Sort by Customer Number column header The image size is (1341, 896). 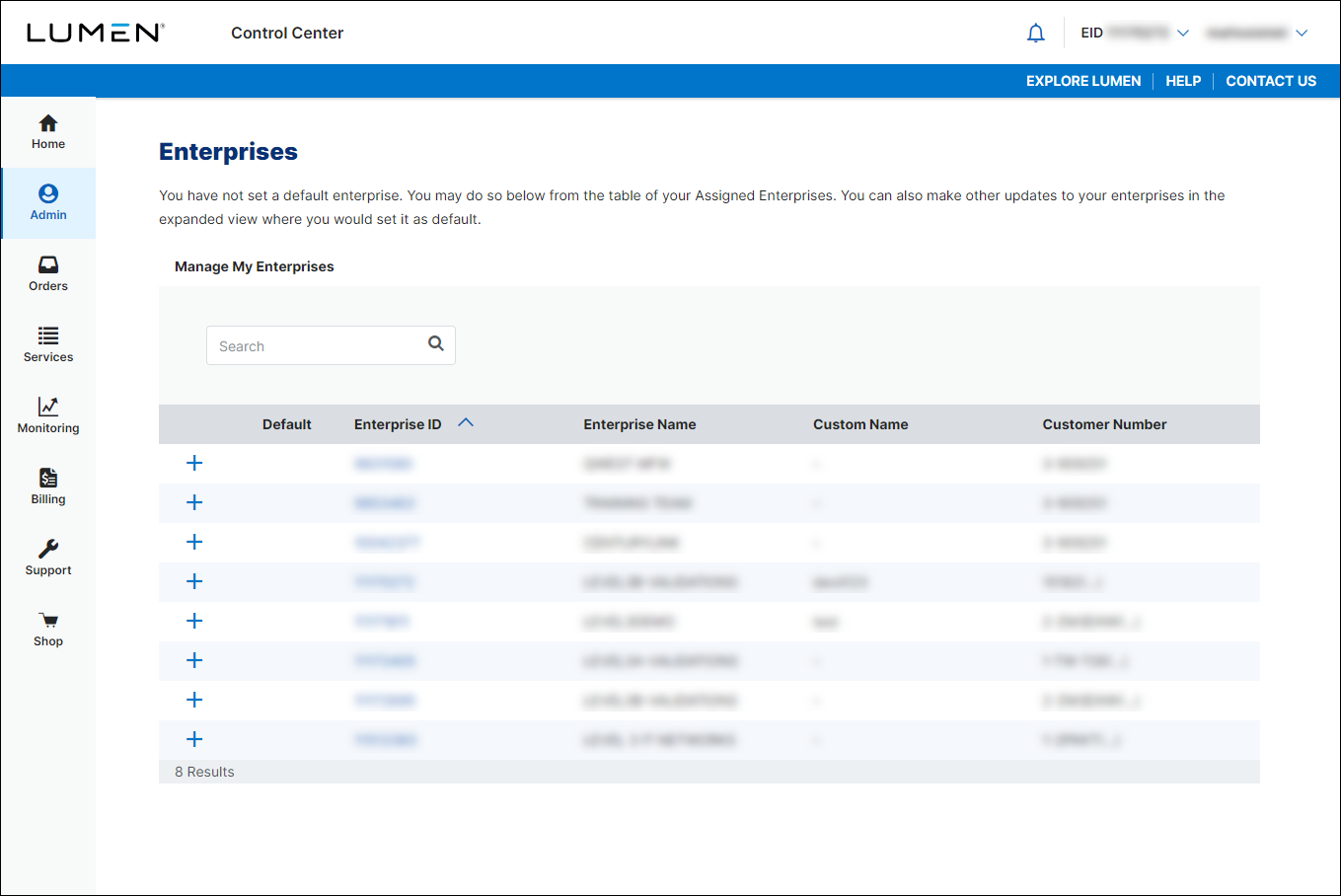pyautogui.click(x=1104, y=424)
